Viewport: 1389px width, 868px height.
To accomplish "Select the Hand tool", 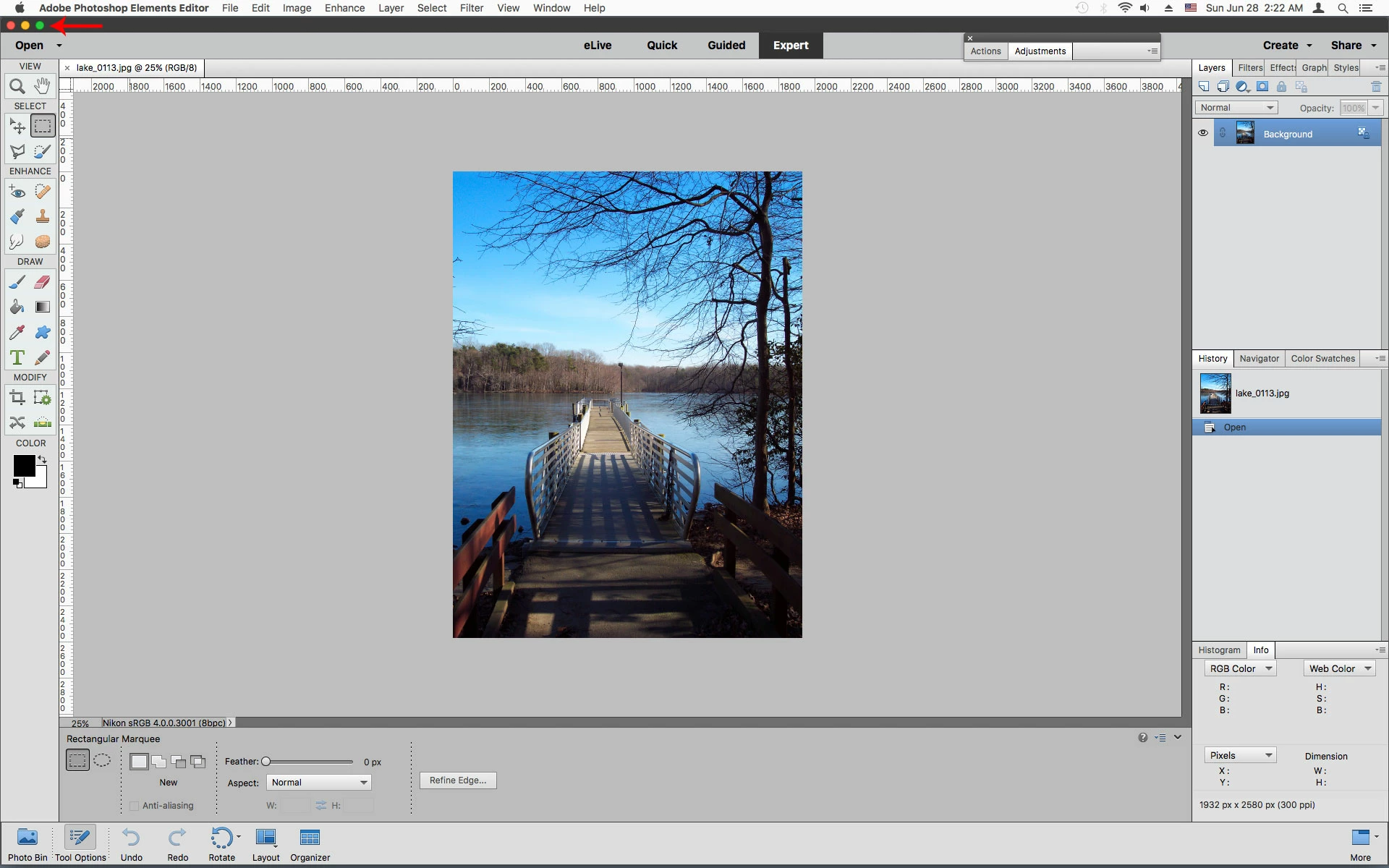I will click(x=43, y=86).
